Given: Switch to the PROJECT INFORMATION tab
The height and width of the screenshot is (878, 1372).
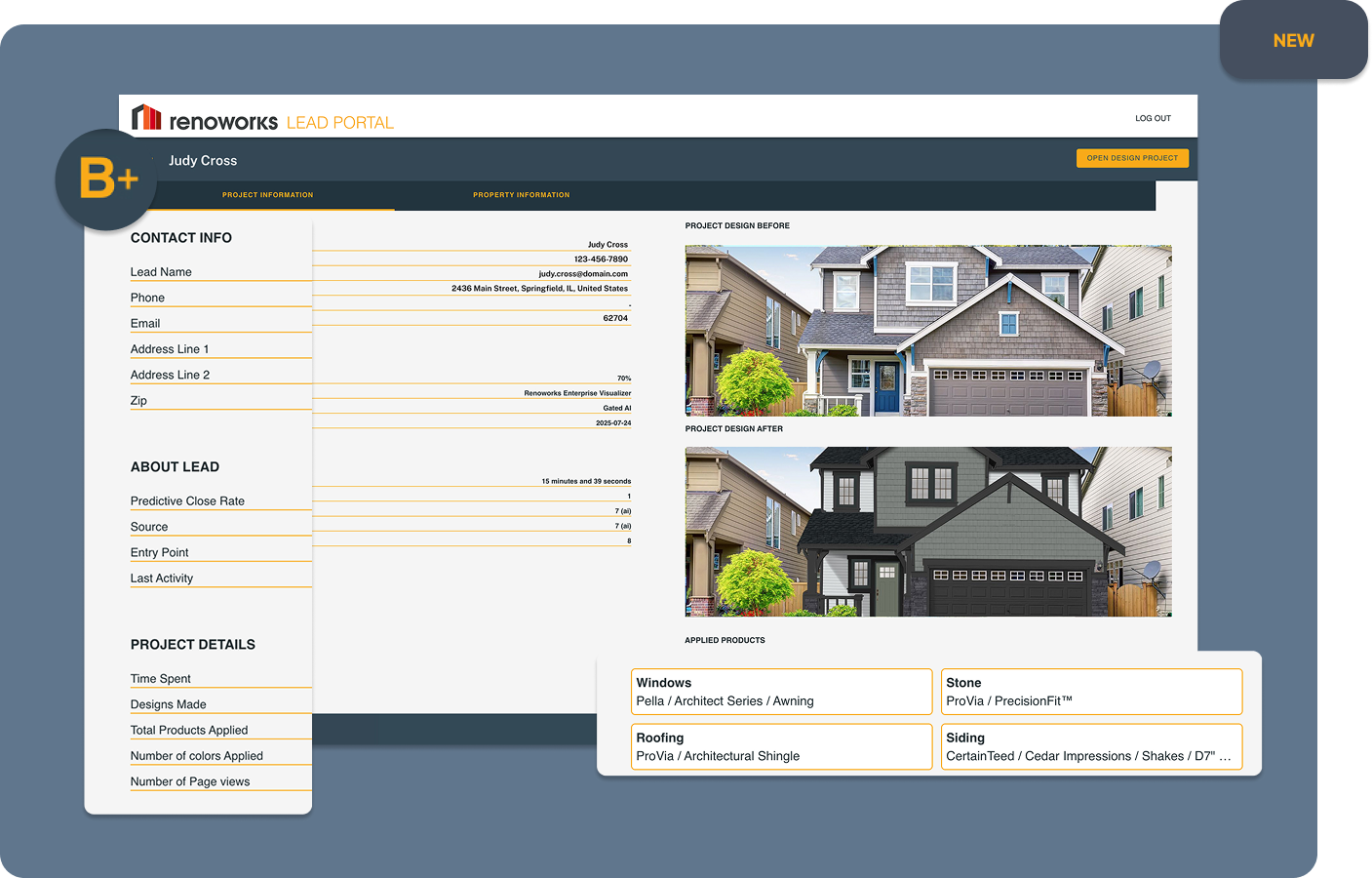Looking at the screenshot, I should (267, 195).
